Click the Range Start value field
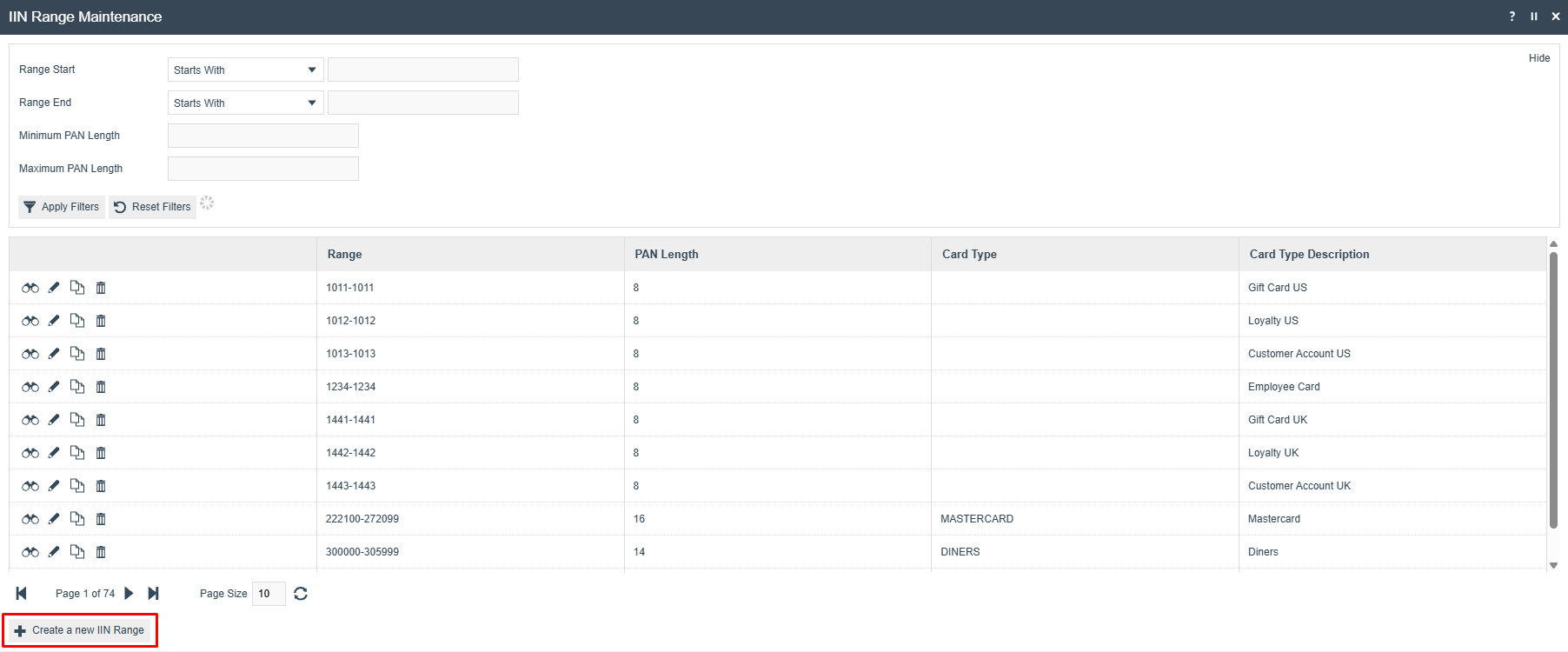Viewport: 1568px width, 652px height. click(423, 70)
